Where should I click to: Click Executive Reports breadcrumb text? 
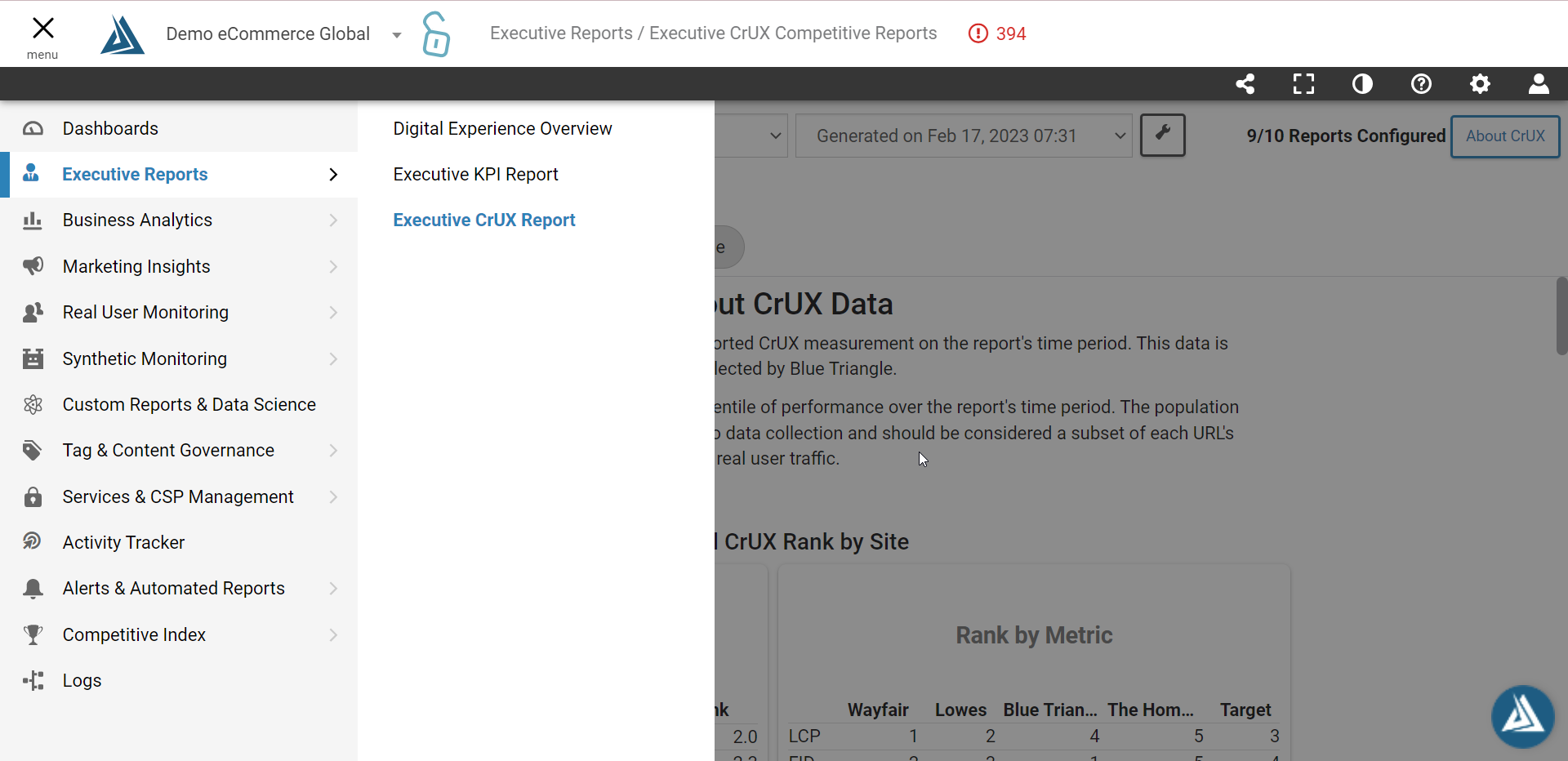(561, 33)
